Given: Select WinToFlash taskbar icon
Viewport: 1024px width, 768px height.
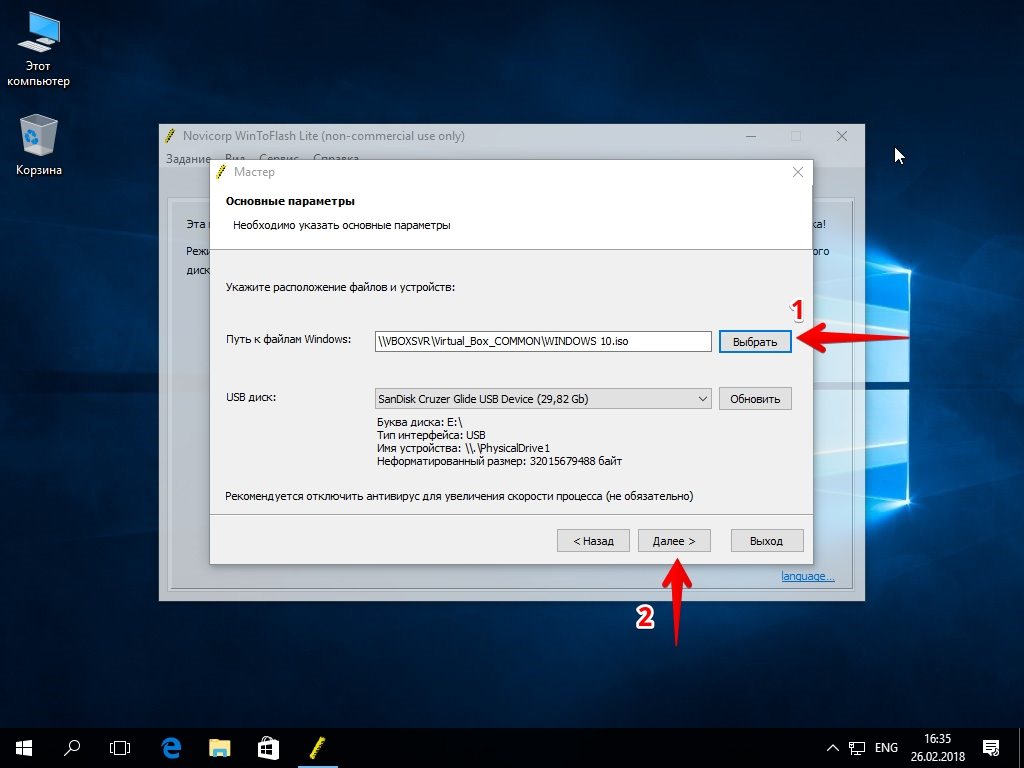Looking at the screenshot, I should (x=317, y=748).
